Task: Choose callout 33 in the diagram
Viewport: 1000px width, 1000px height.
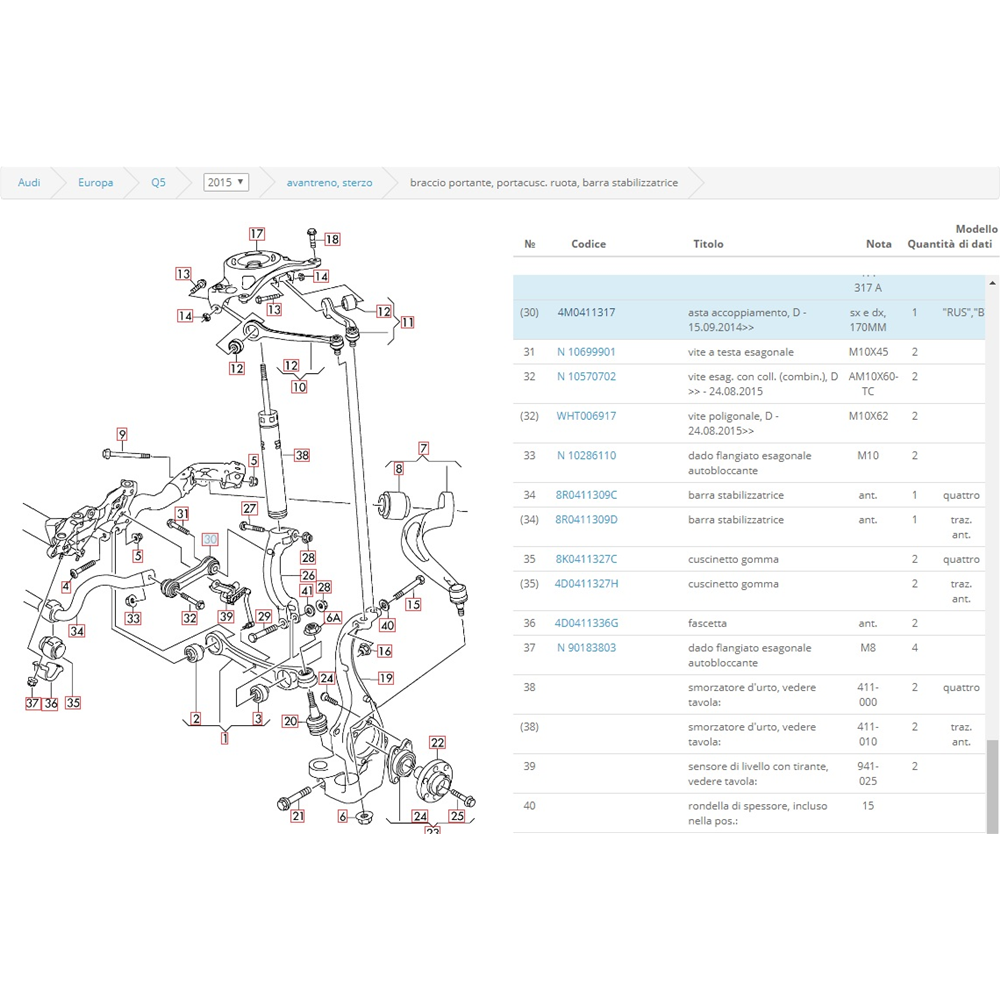Action: [x=133, y=618]
